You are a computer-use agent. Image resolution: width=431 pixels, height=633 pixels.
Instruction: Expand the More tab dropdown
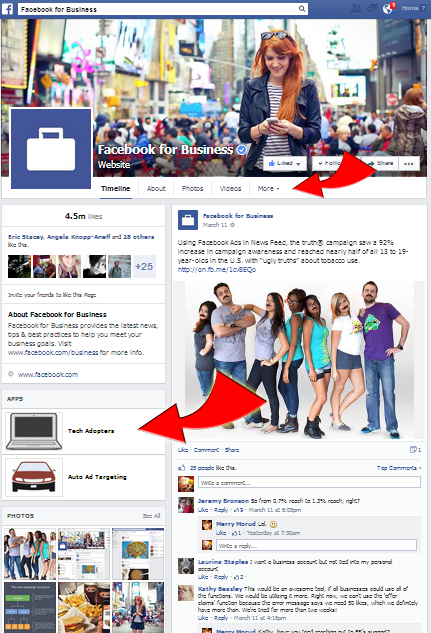click(268, 189)
